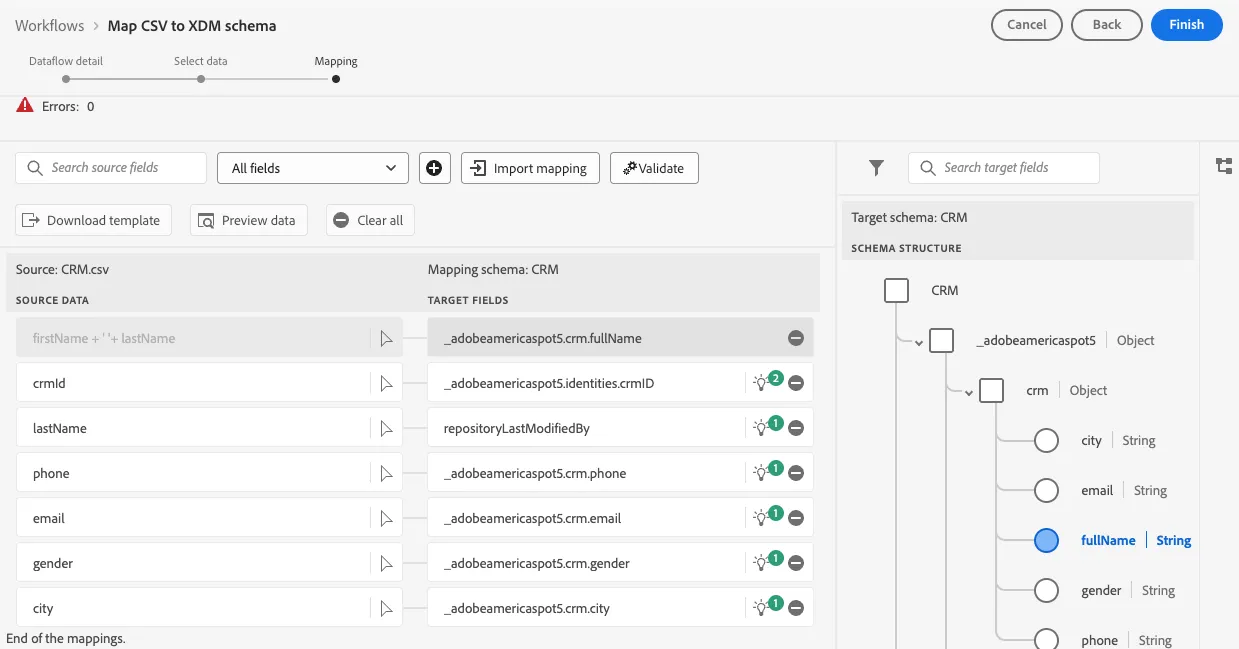Click the Search source fields box

(111, 168)
